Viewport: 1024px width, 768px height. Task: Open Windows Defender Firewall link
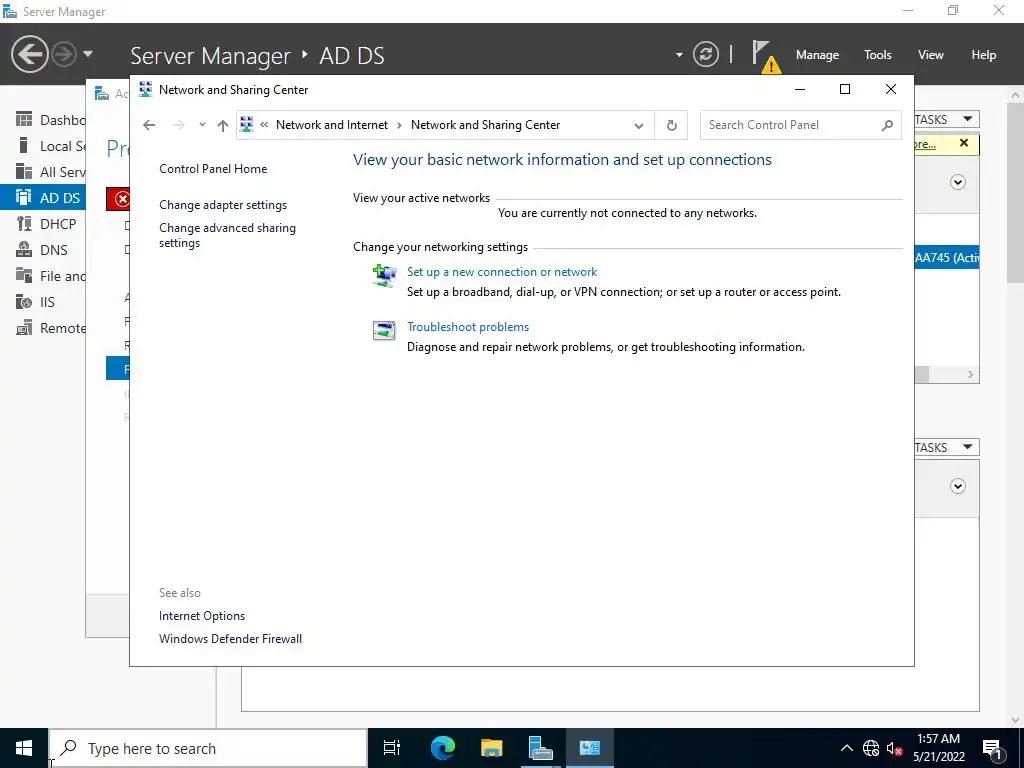[x=231, y=639]
